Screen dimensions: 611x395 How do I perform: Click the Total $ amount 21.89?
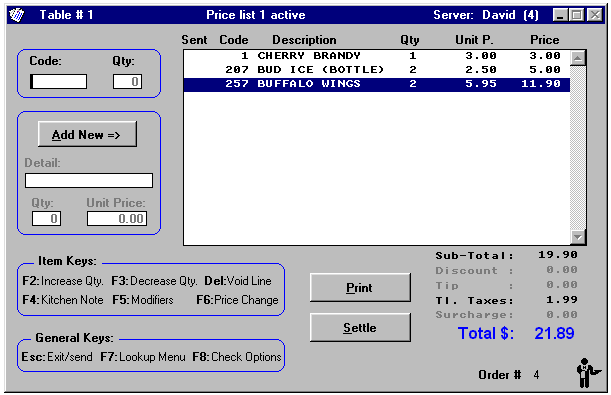point(554,333)
